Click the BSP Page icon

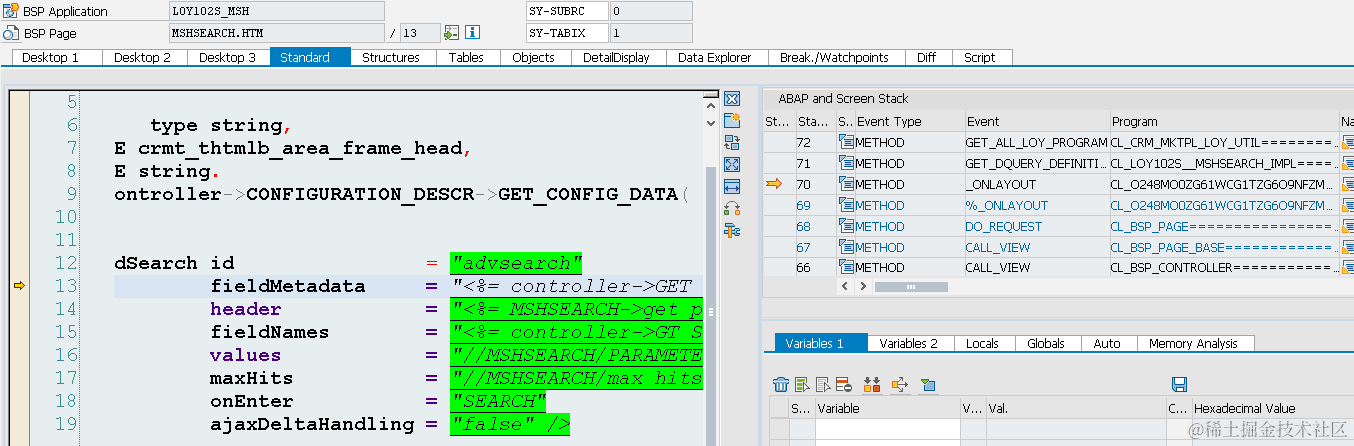pos(9,33)
